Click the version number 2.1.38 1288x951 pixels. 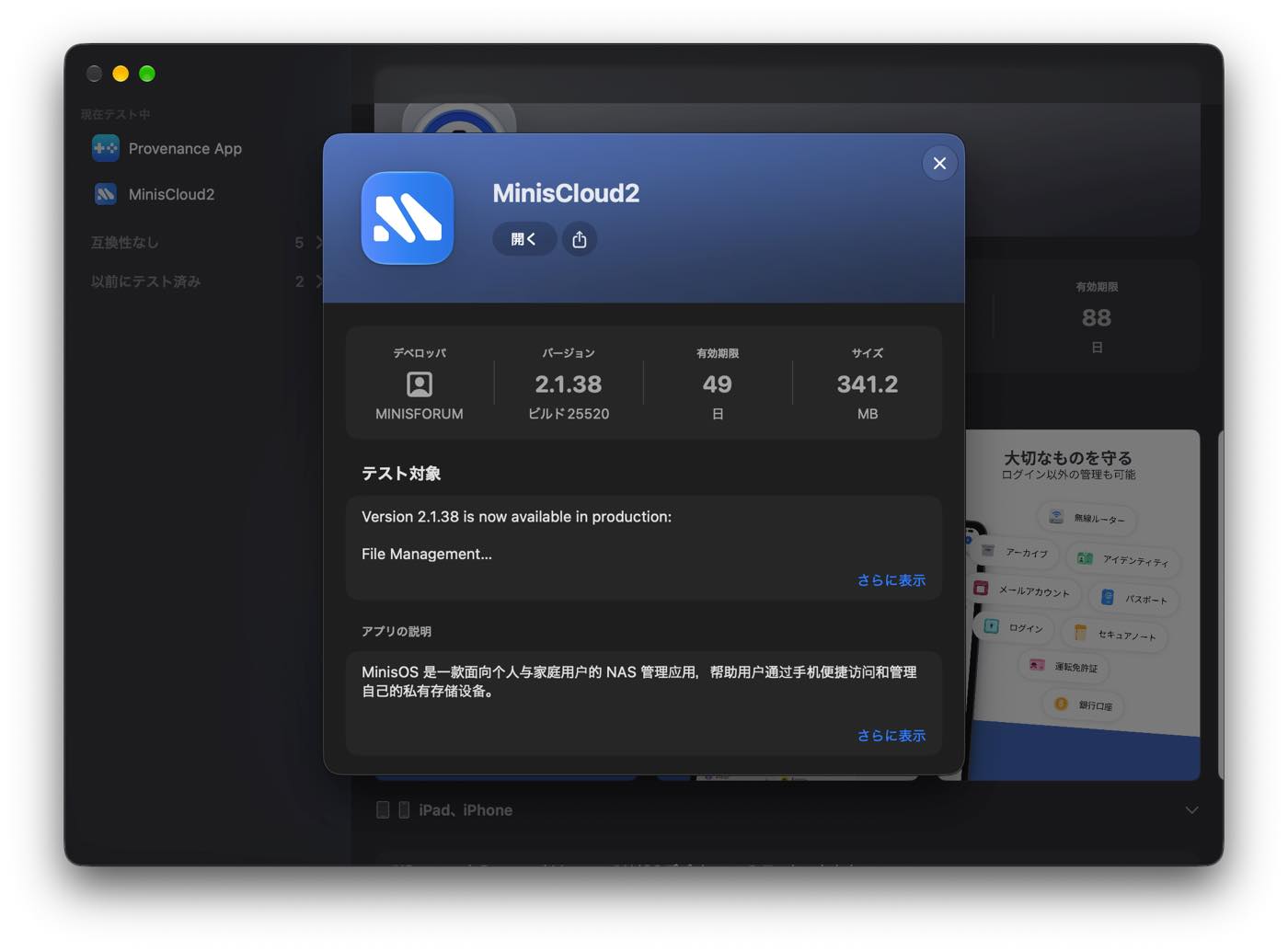[569, 384]
